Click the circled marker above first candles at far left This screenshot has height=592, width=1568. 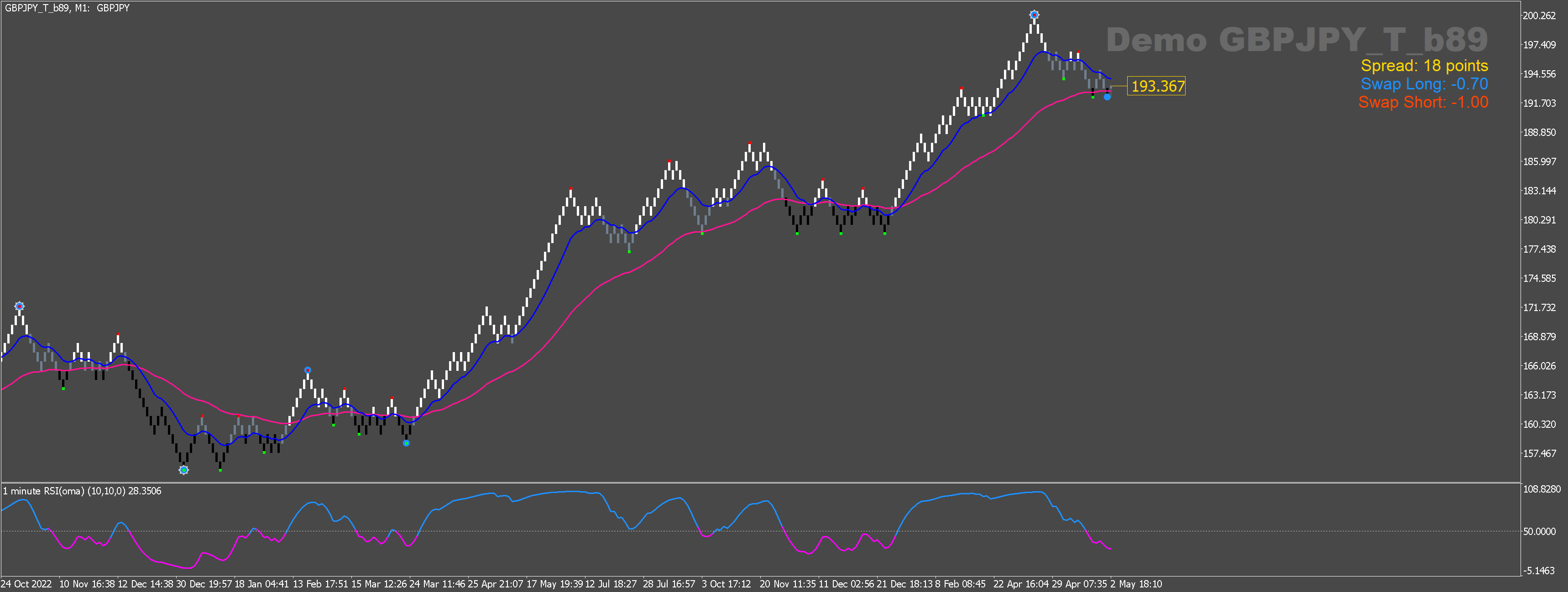coord(20,306)
